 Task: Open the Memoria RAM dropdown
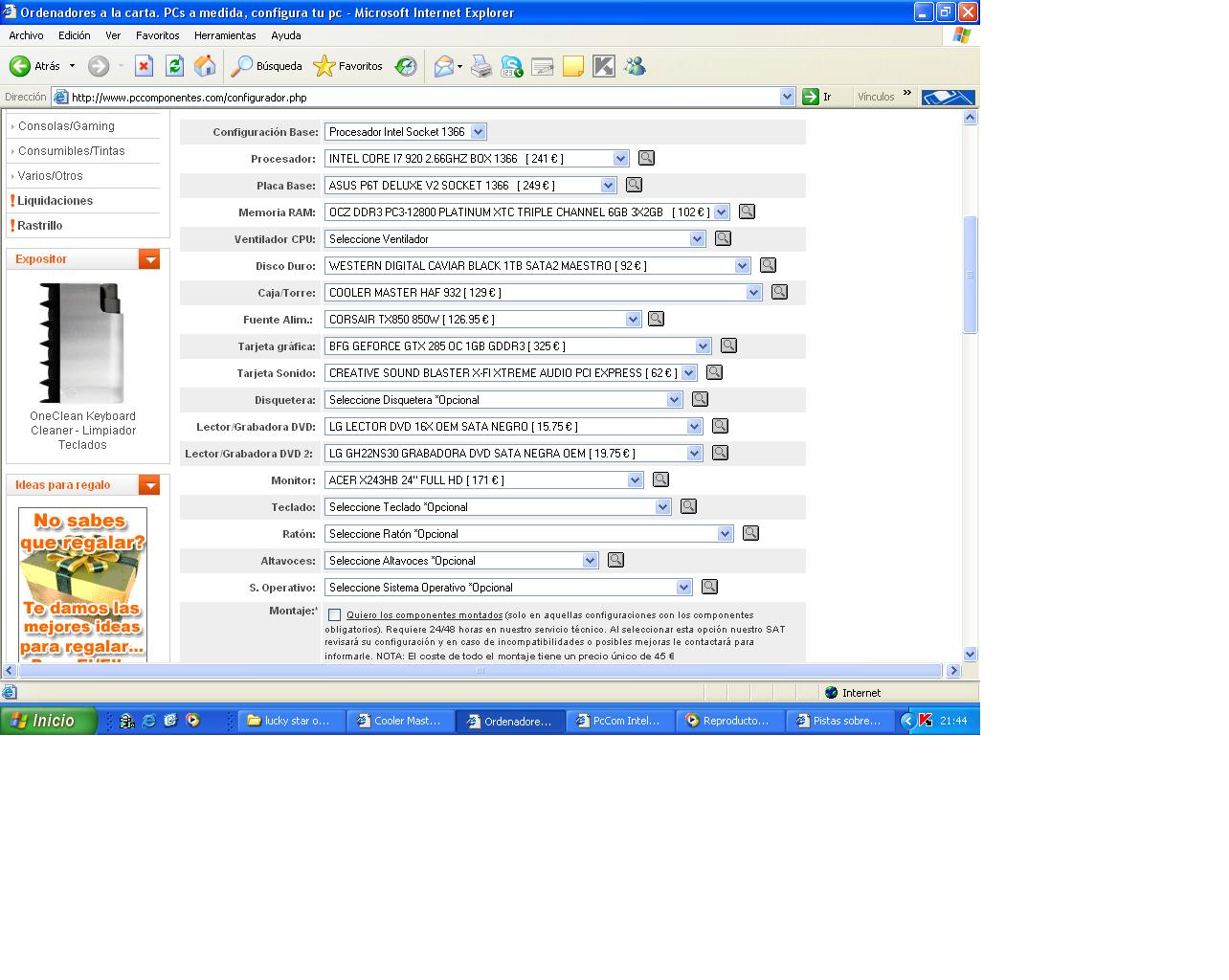(722, 212)
